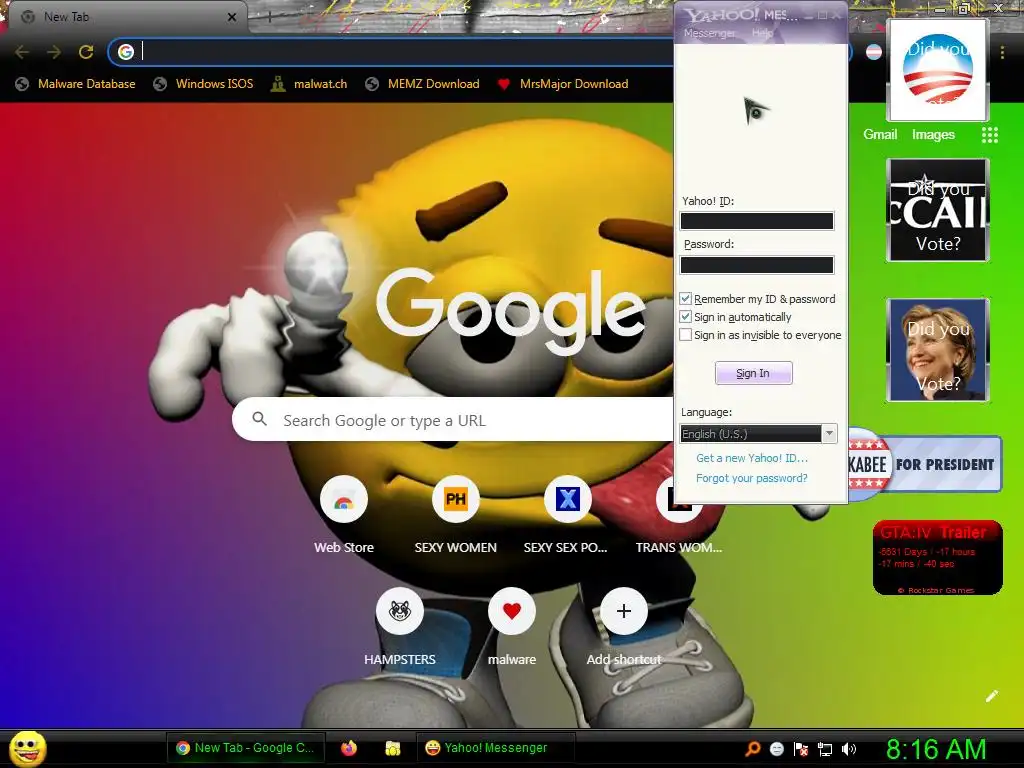
Task: Launch Firefox from the taskbar
Action: coord(349,748)
